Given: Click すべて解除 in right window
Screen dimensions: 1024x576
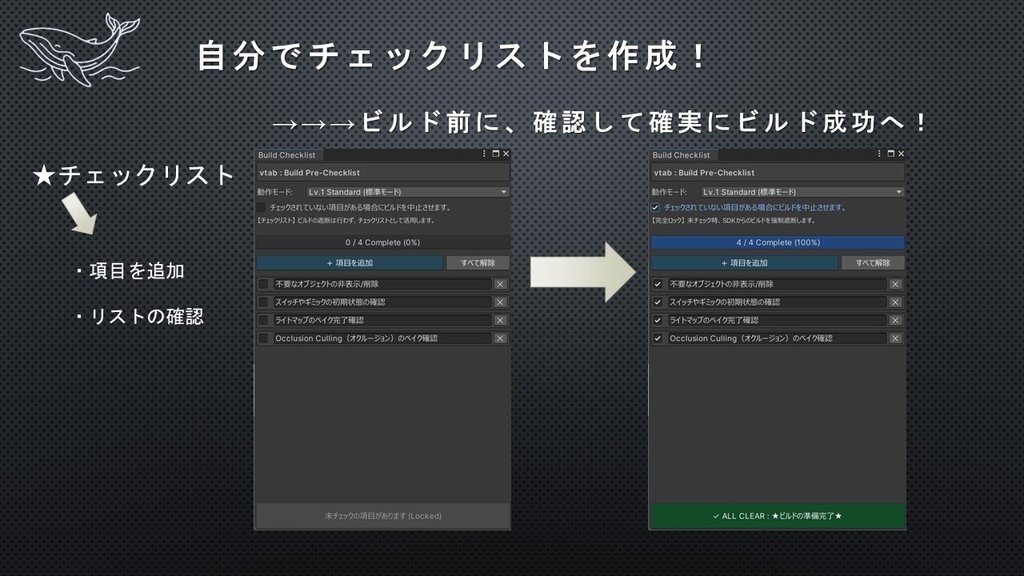Looking at the screenshot, I should pyautogui.click(x=873, y=263).
